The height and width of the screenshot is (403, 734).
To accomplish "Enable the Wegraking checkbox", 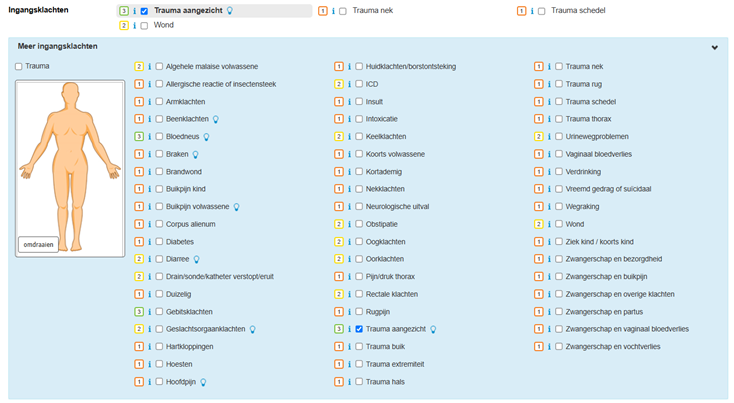I will pyautogui.click(x=559, y=207).
